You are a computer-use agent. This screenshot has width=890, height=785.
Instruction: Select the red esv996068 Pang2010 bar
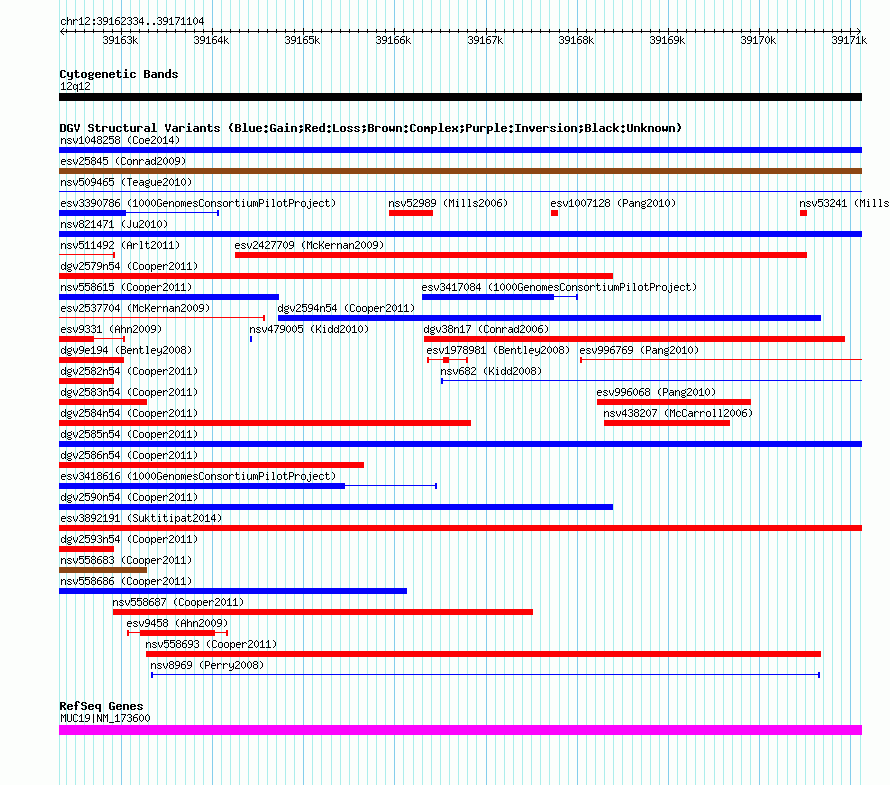point(674,402)
